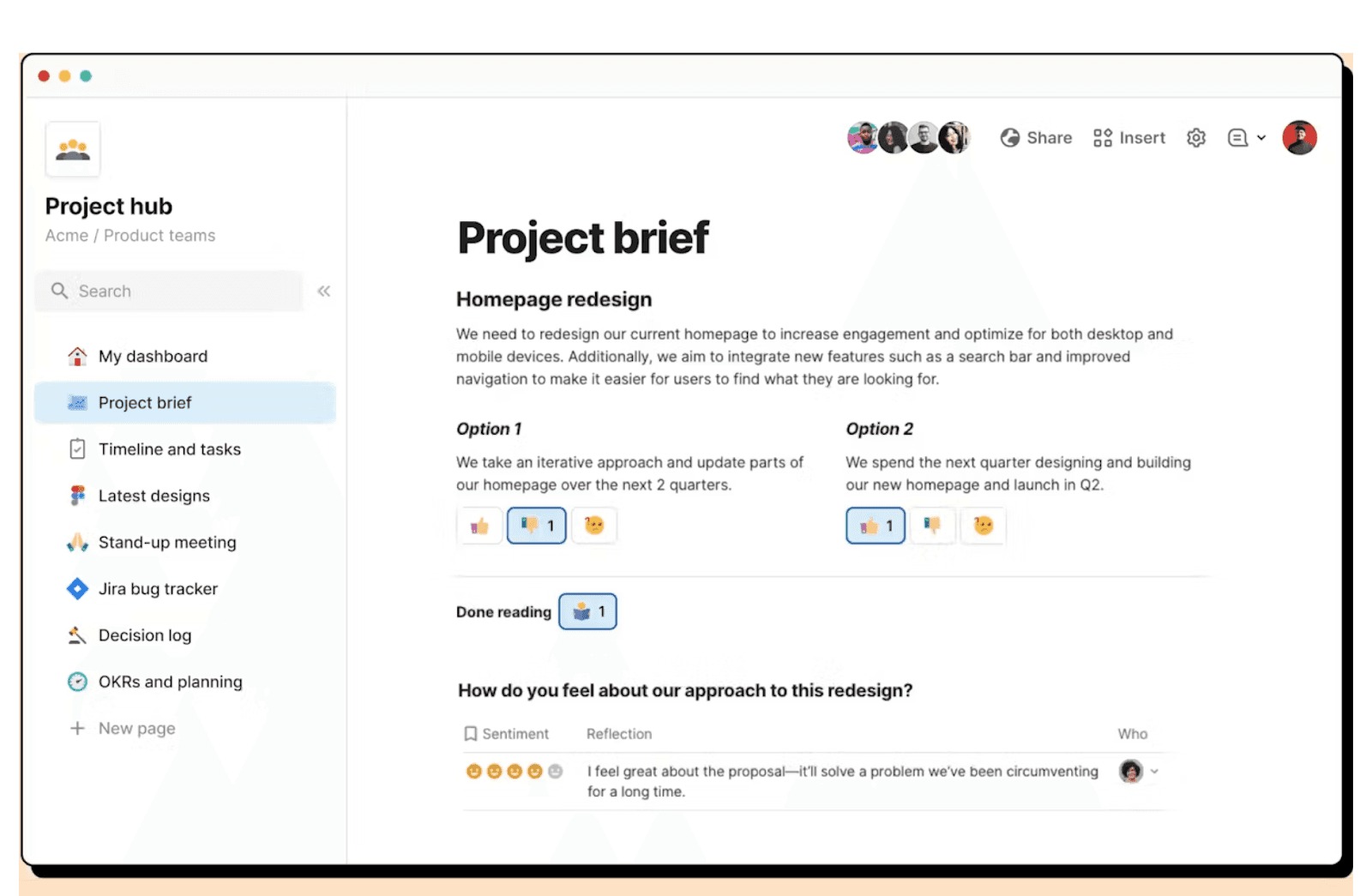Click the Decision log gavel icon
This screenshot has height=896, width=1372.
point(77,635)
